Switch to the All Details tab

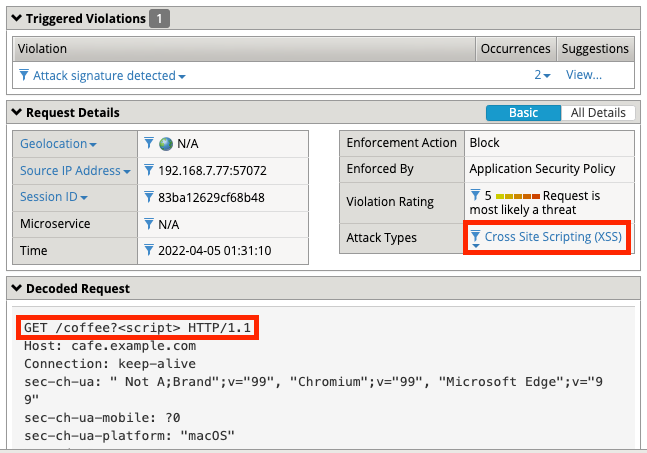click(598, 113)
